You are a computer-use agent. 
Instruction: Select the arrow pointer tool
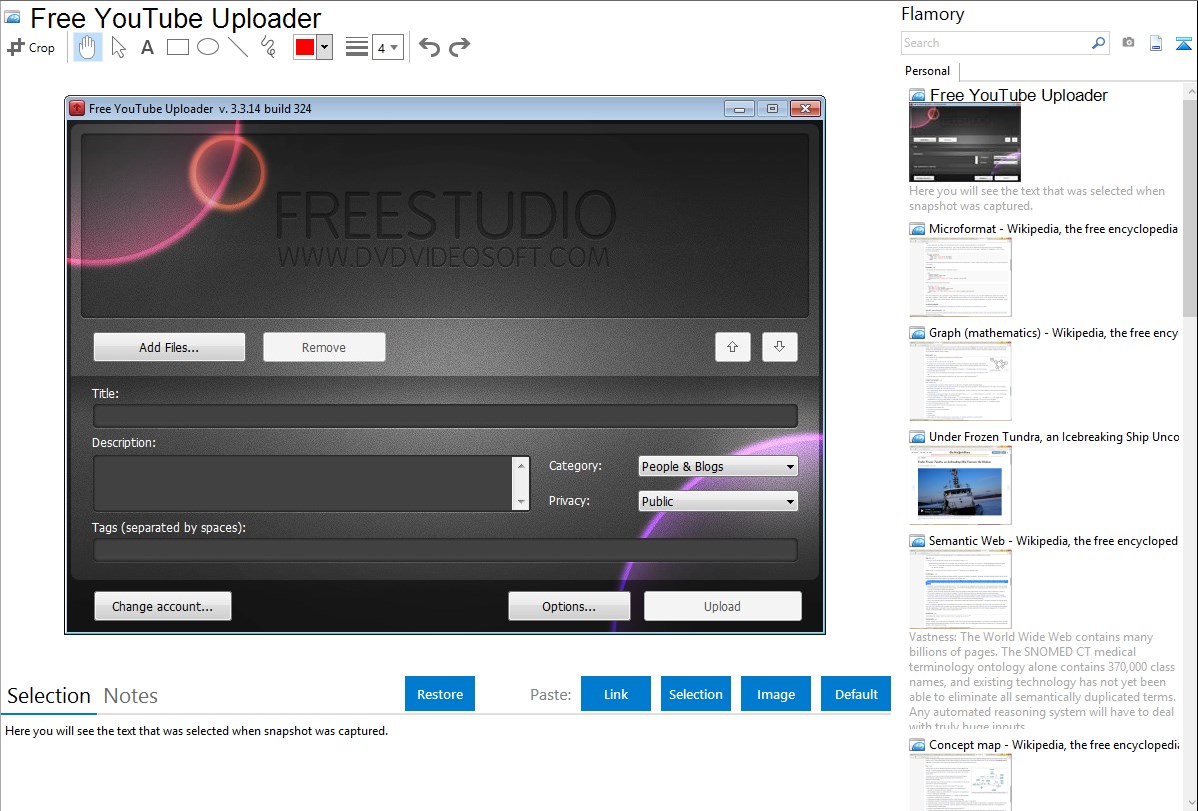click(x=118, y=47)
